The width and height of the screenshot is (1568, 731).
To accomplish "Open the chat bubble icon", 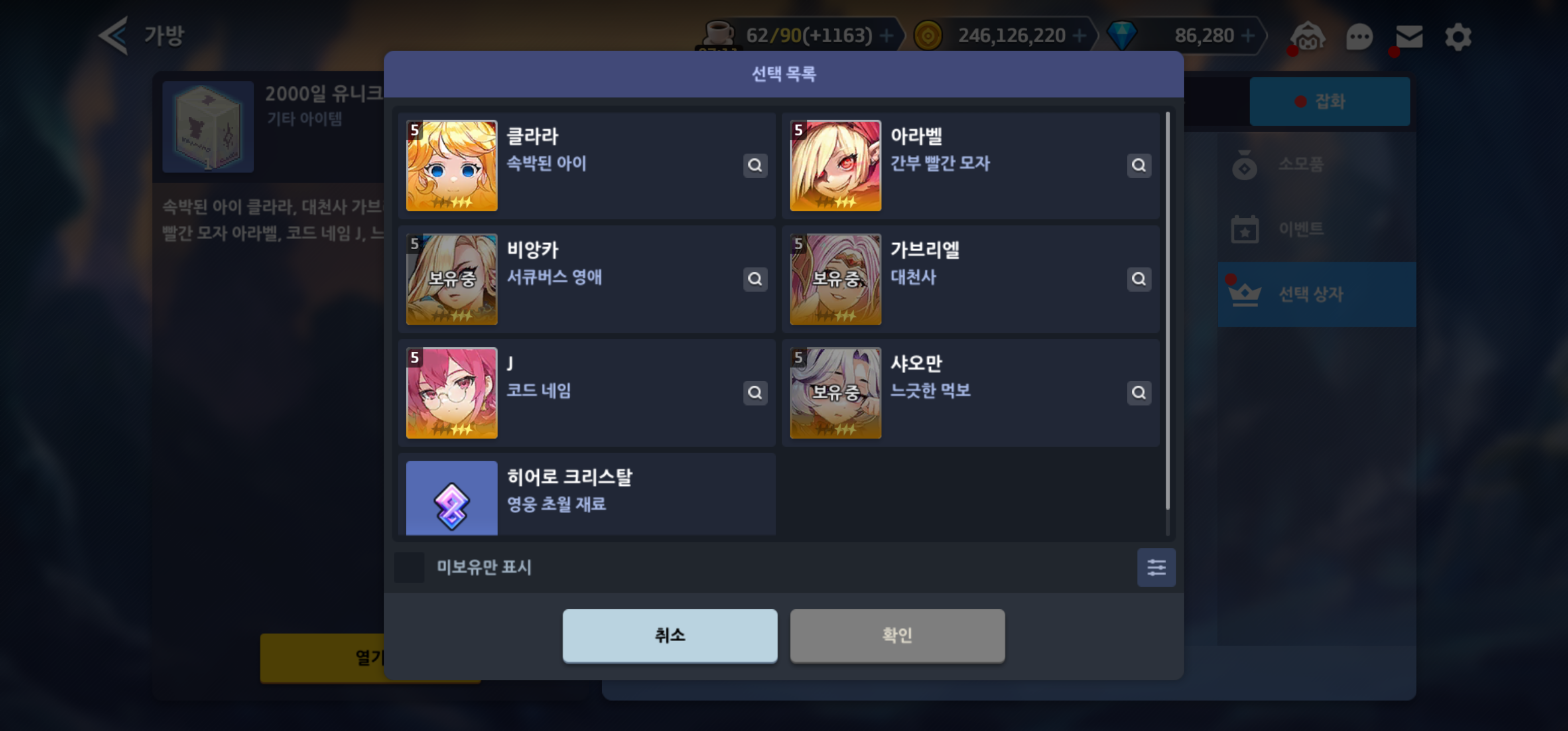I will click(x=1359, y=37).
